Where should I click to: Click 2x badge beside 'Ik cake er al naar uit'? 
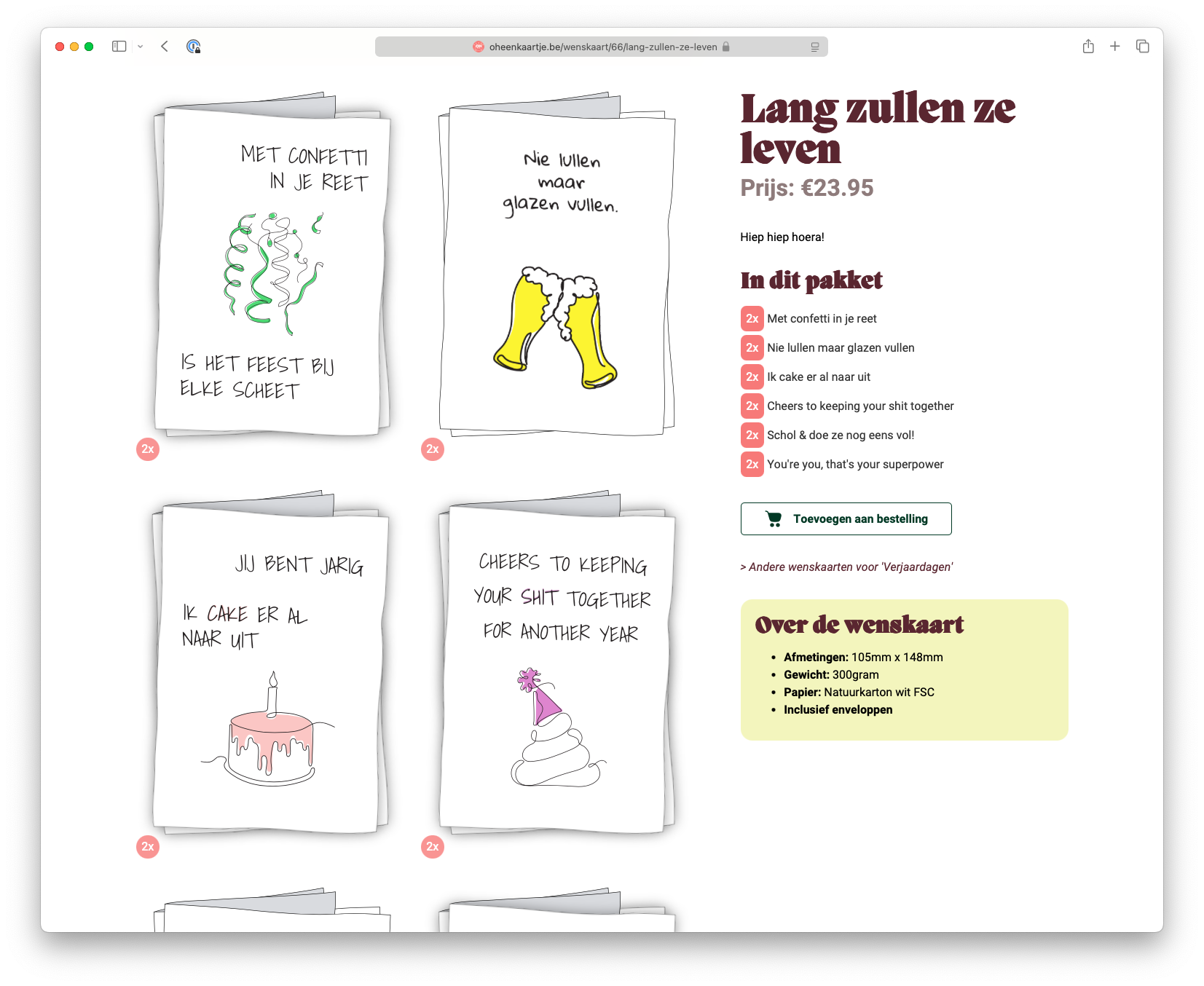752,377
